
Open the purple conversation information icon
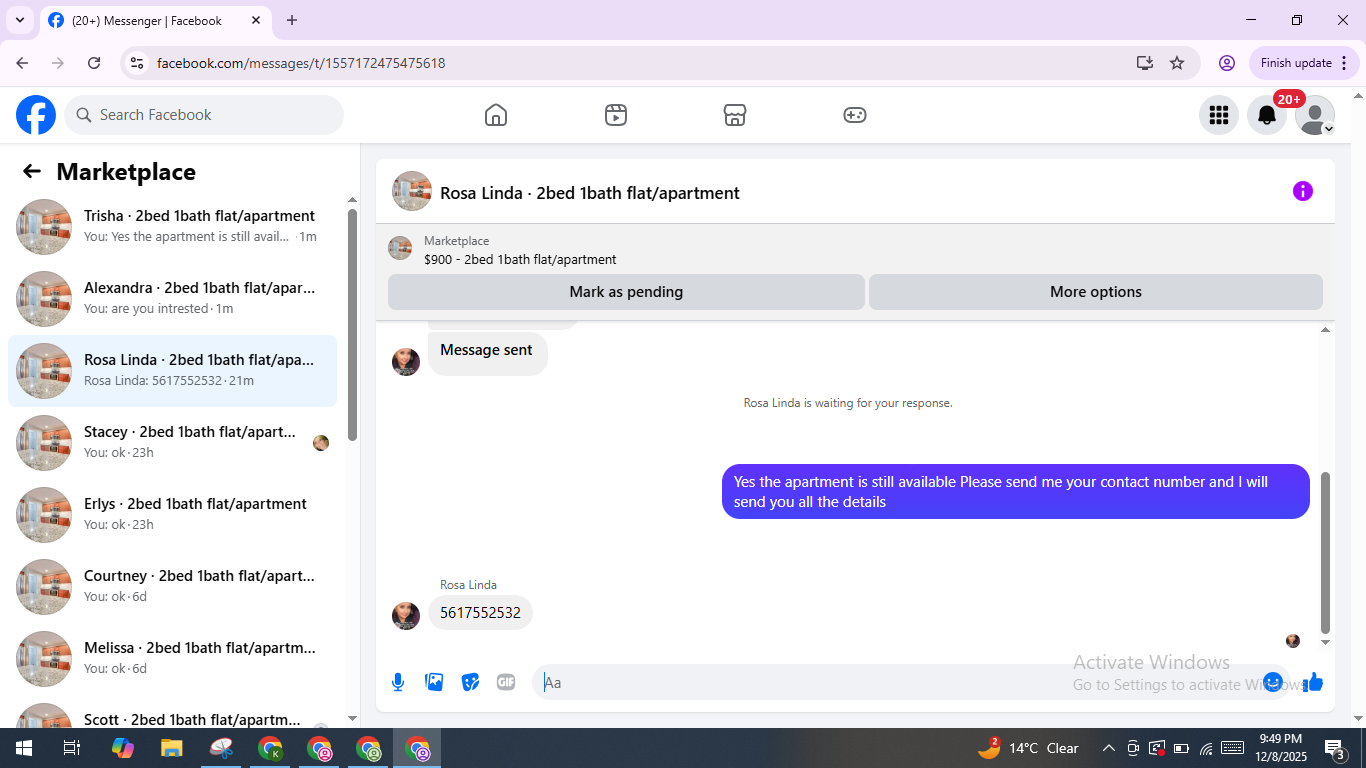coord(1303,191)
